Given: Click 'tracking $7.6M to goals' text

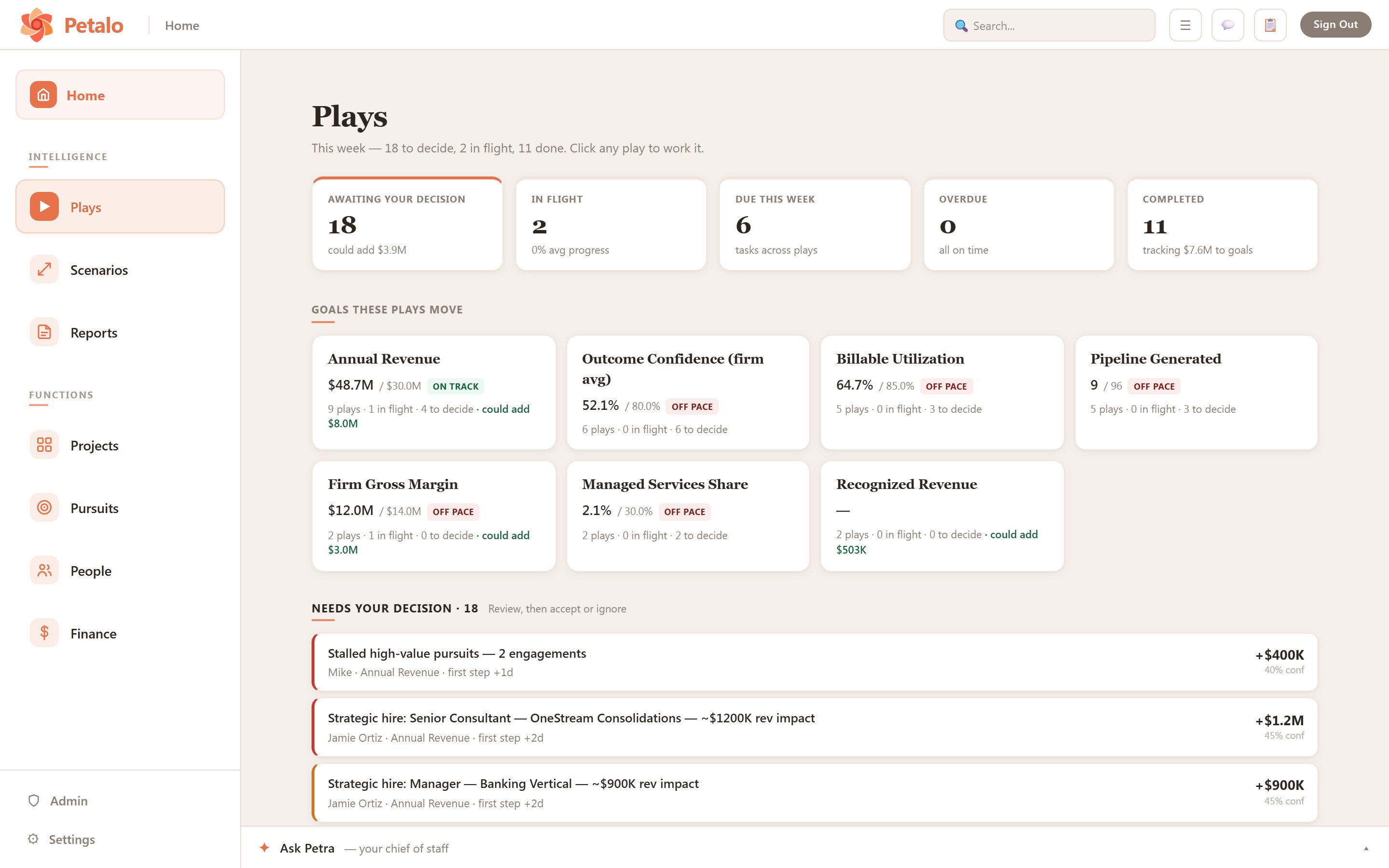Looking at the screenshot, I should (x=1198, y=250).
